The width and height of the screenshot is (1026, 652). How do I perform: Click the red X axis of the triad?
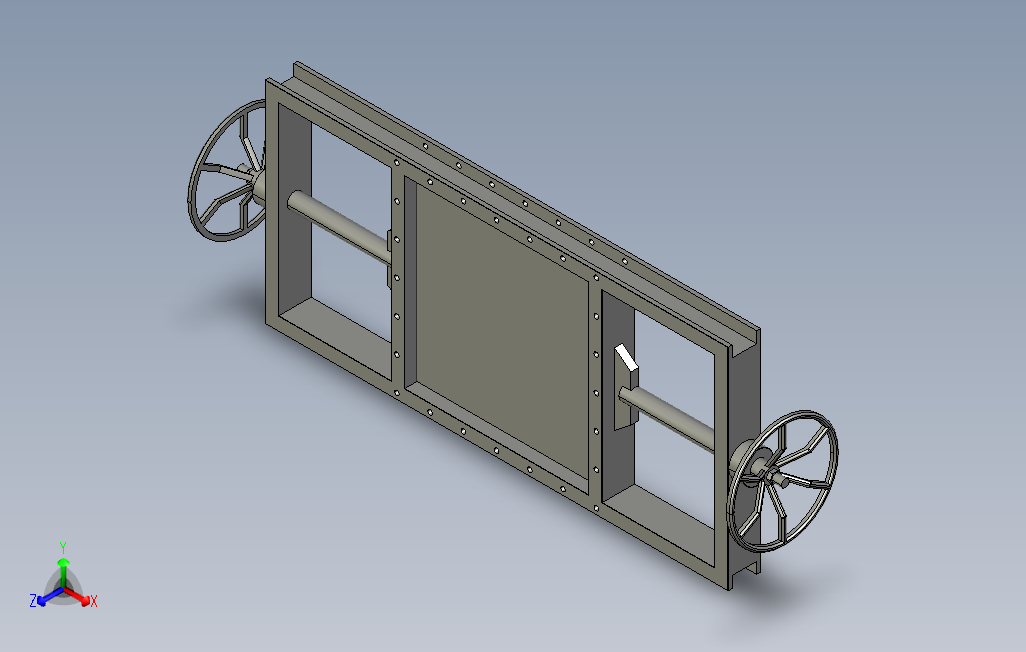(80, 596)
